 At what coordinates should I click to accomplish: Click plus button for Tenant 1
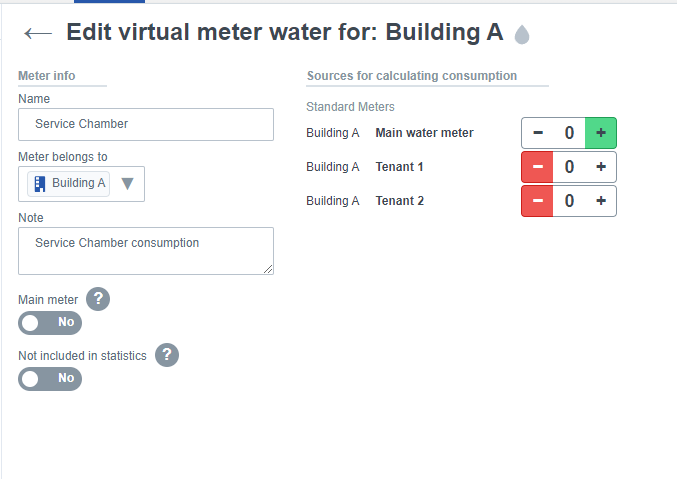coord(601,167)
